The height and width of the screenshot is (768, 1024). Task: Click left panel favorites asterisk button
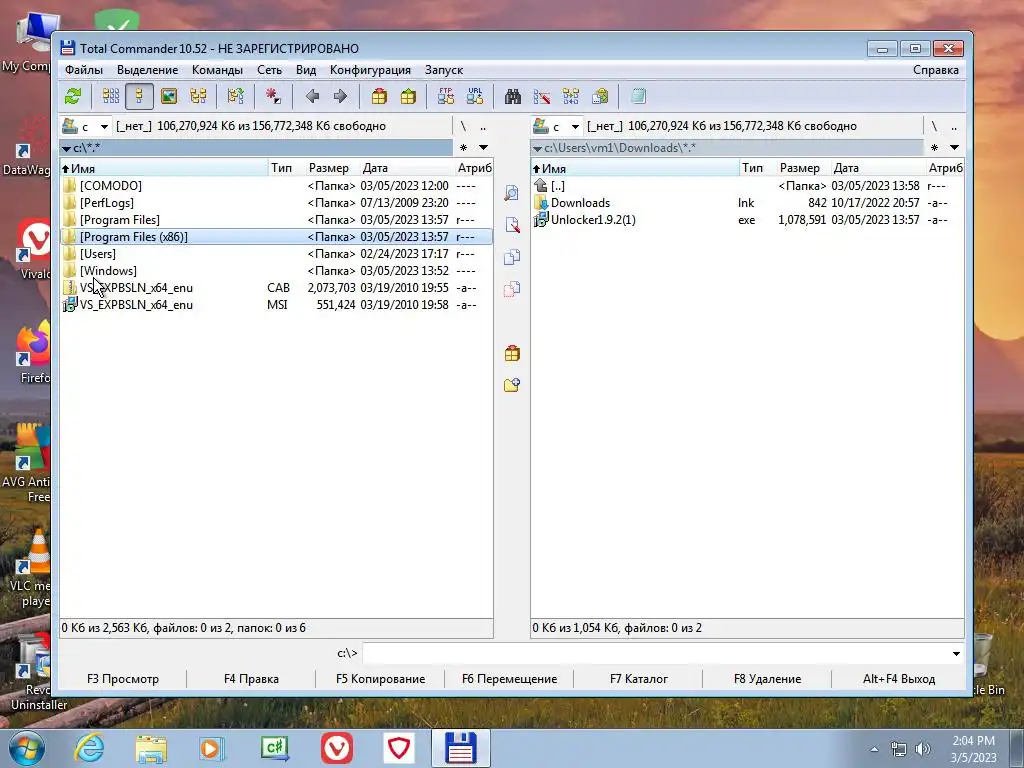464,148
